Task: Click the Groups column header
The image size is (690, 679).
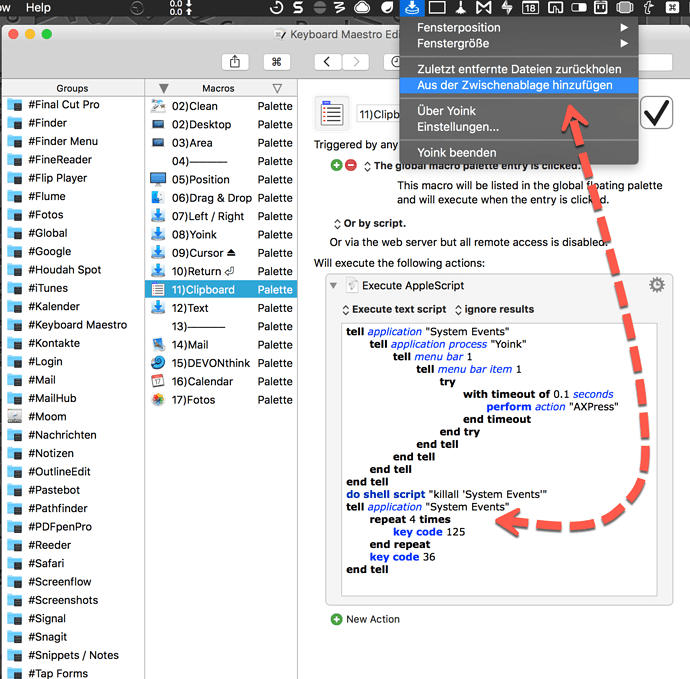Action: click(73, 88)
